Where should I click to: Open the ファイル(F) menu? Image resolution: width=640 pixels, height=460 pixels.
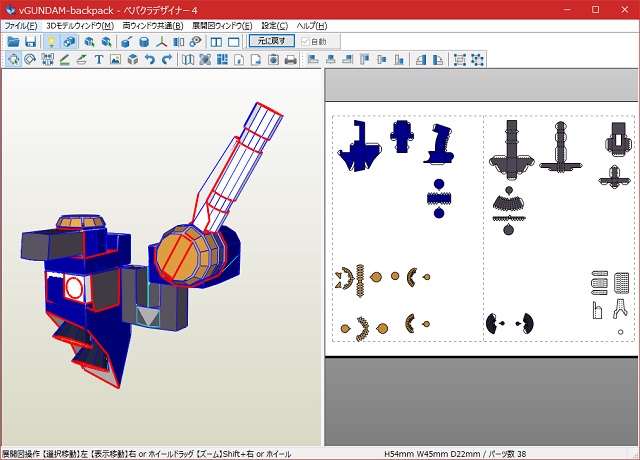tap(21, 26)
